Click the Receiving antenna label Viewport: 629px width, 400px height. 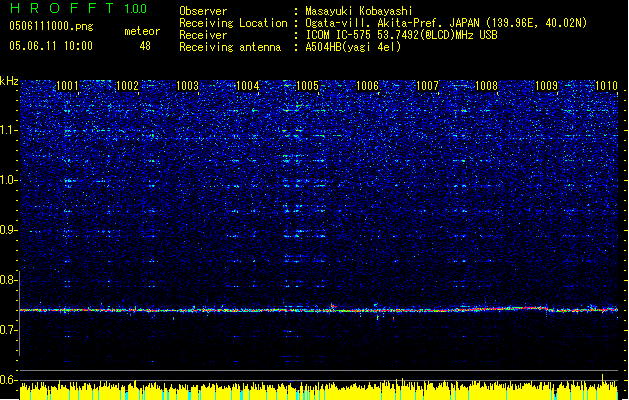pyautogui.click(x=230, y=47)
